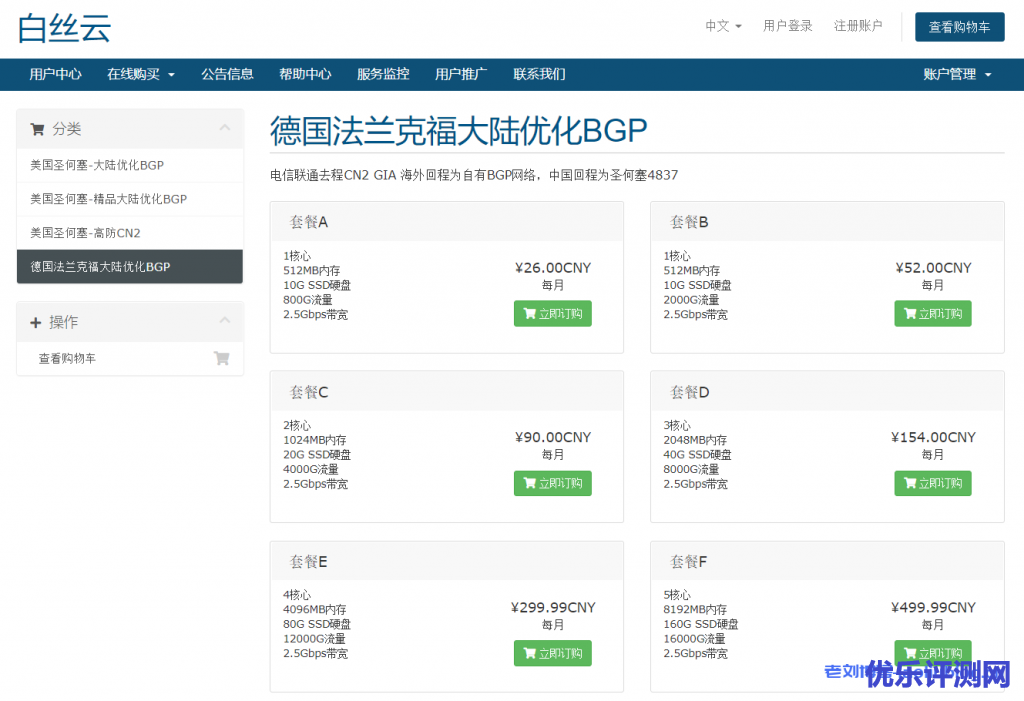The width and height of the screenshot is (1024, 701).
Task: Select 美国圣何塞-高防CN2 category
Action: click(85, 233)
